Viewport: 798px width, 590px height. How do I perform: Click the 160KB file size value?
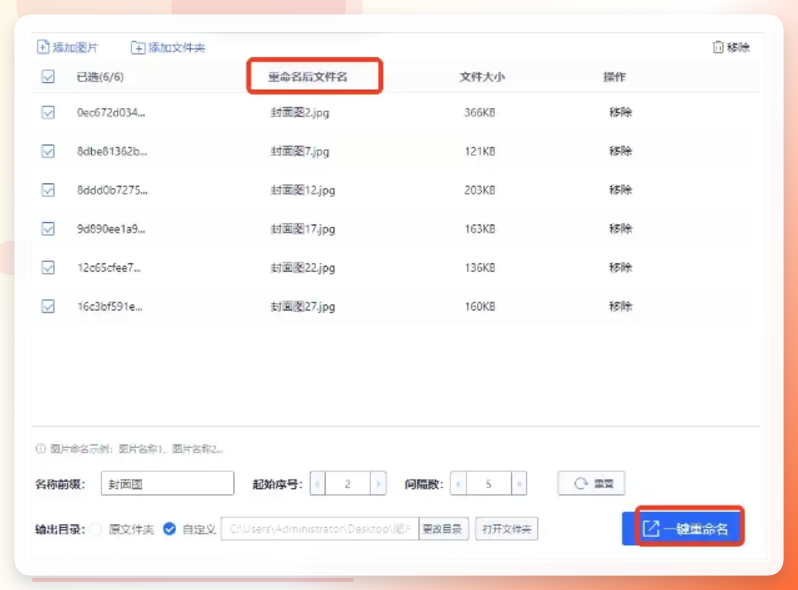coord(480,306)
